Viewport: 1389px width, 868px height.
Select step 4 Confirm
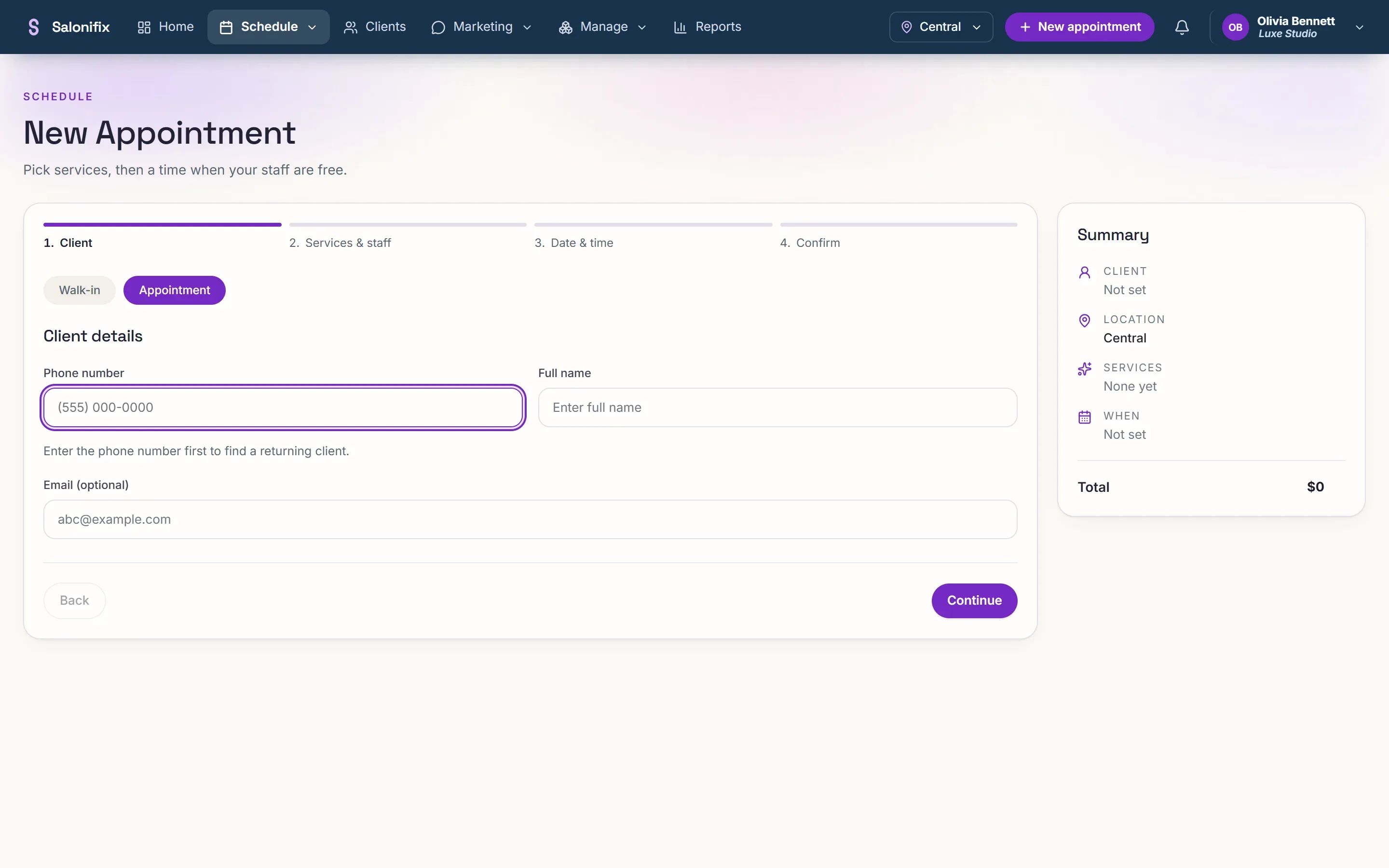pos(810,243)
